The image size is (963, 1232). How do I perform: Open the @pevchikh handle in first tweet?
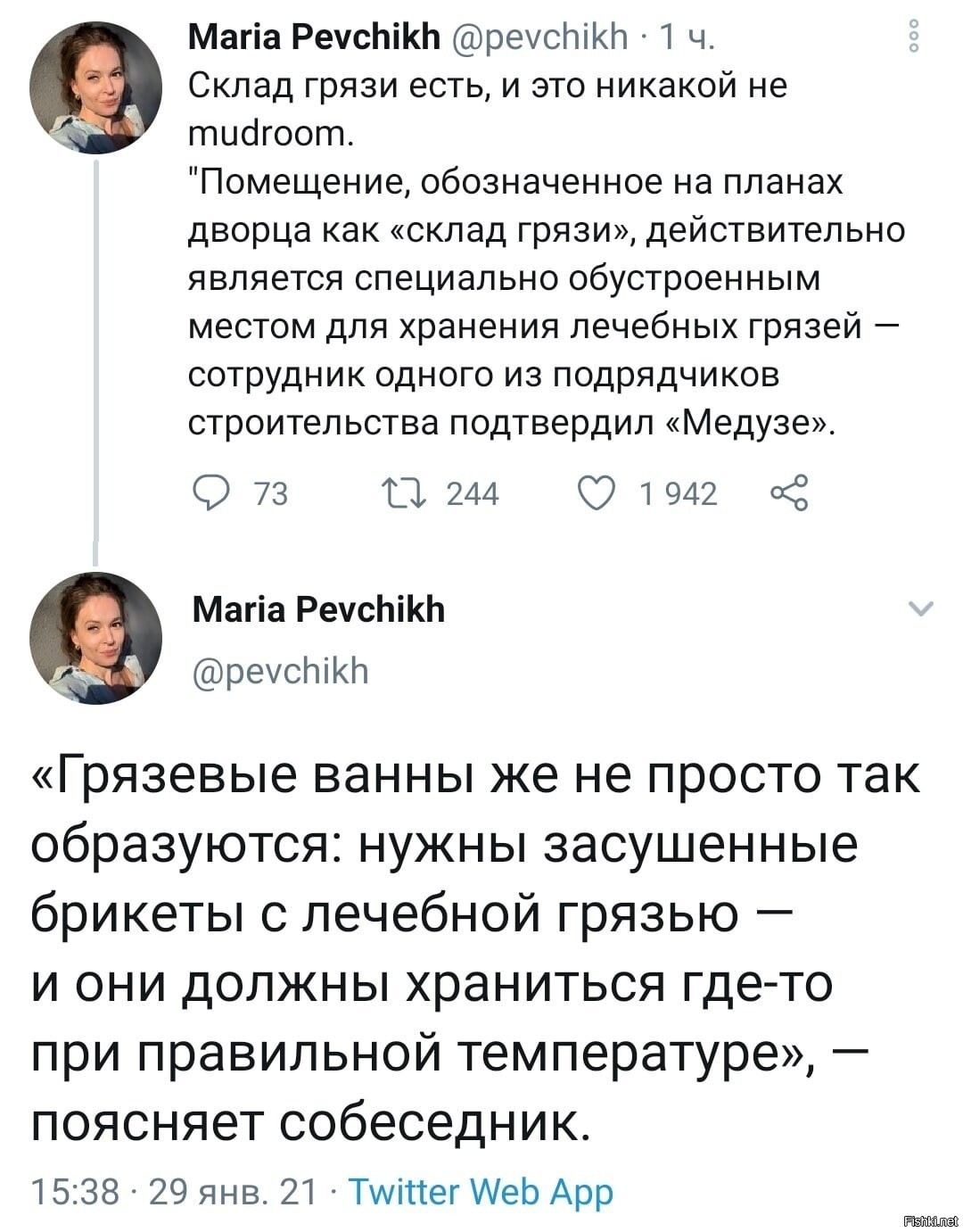pyautogui.click(x=540, y=37)
